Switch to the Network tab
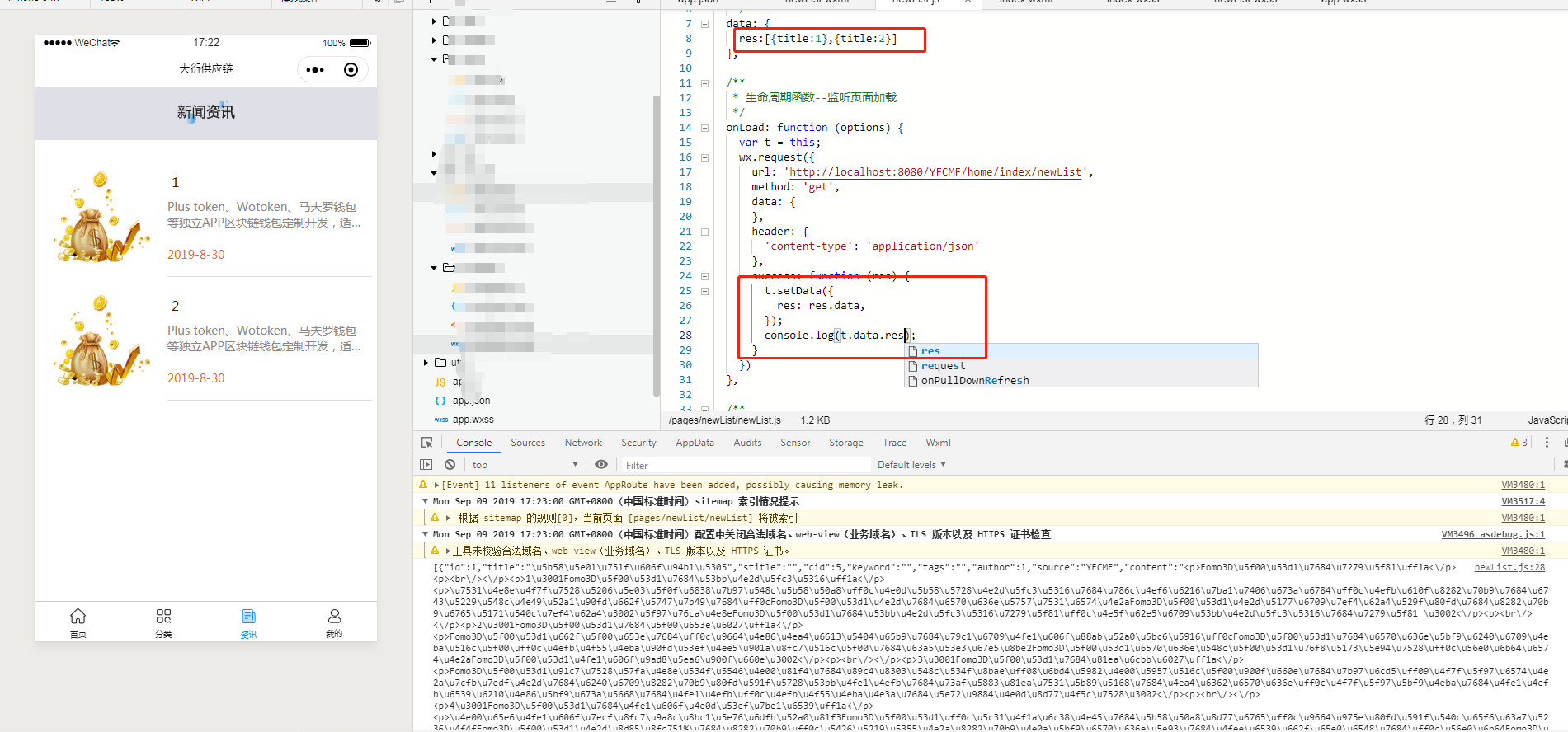 point(583,443)
